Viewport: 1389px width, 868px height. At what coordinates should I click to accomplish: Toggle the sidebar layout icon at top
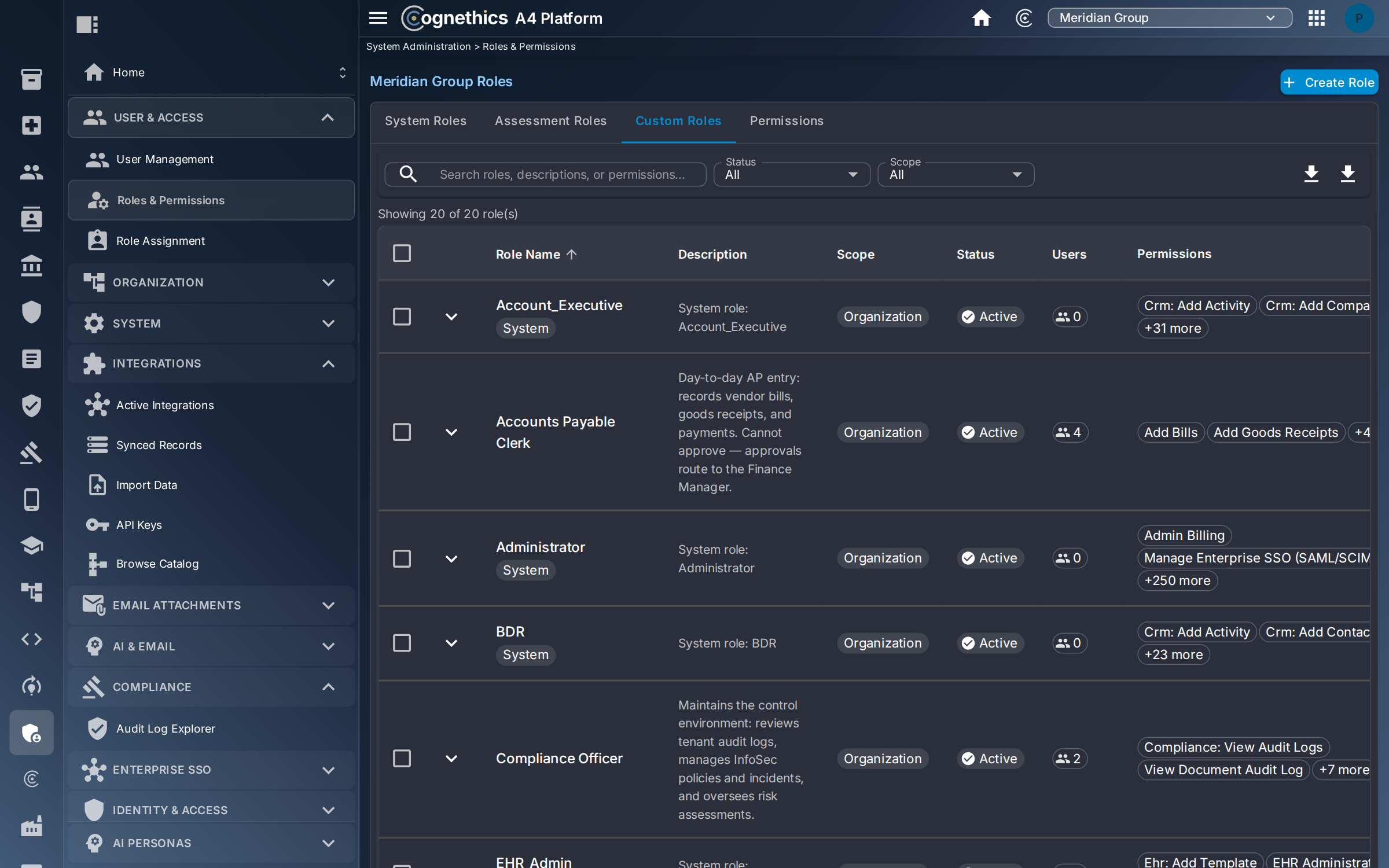pyautogui.click(x=87, y=24)
